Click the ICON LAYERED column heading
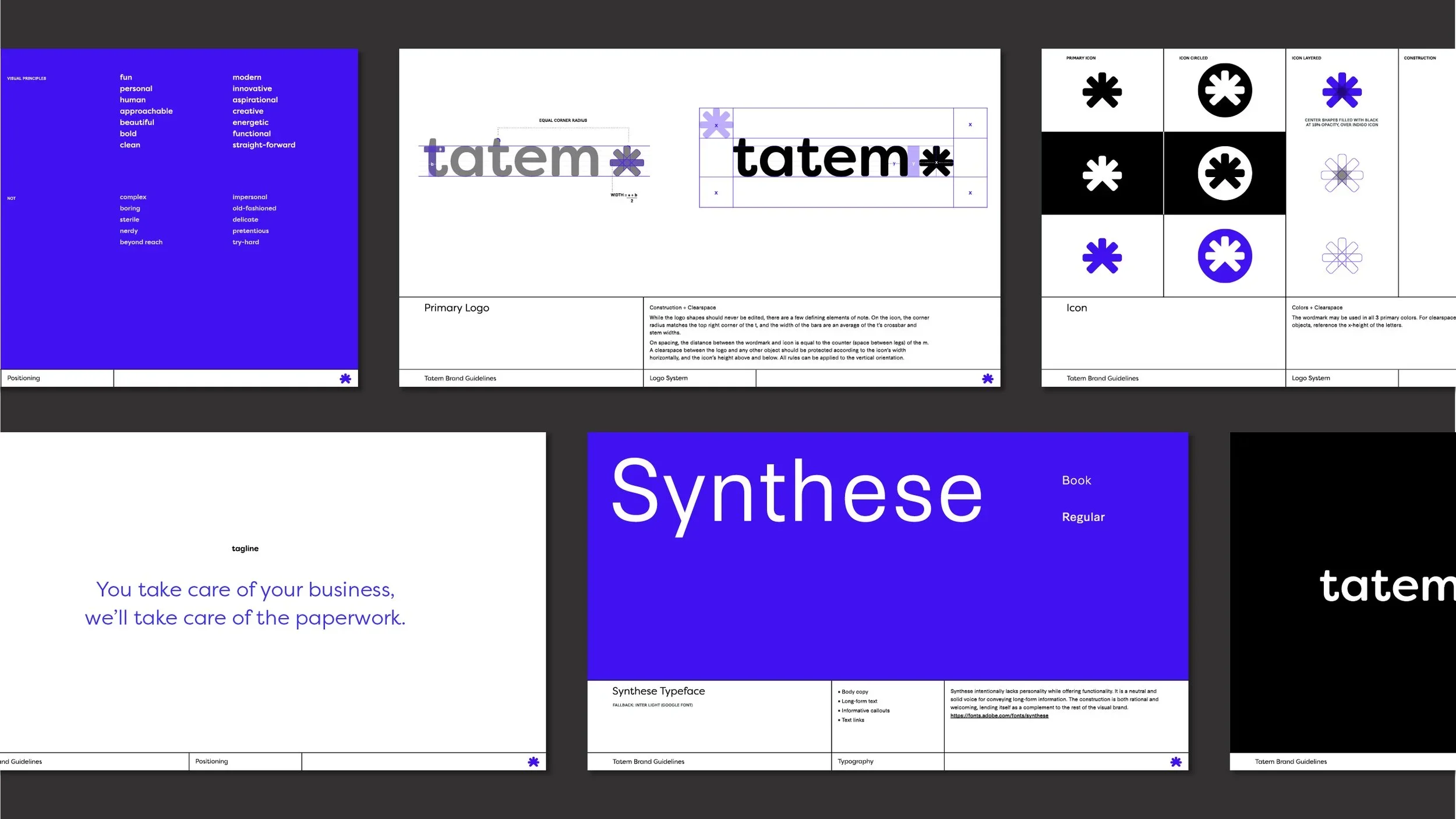The width and height of the screenshot is (1456, 819). [1306, 58]
